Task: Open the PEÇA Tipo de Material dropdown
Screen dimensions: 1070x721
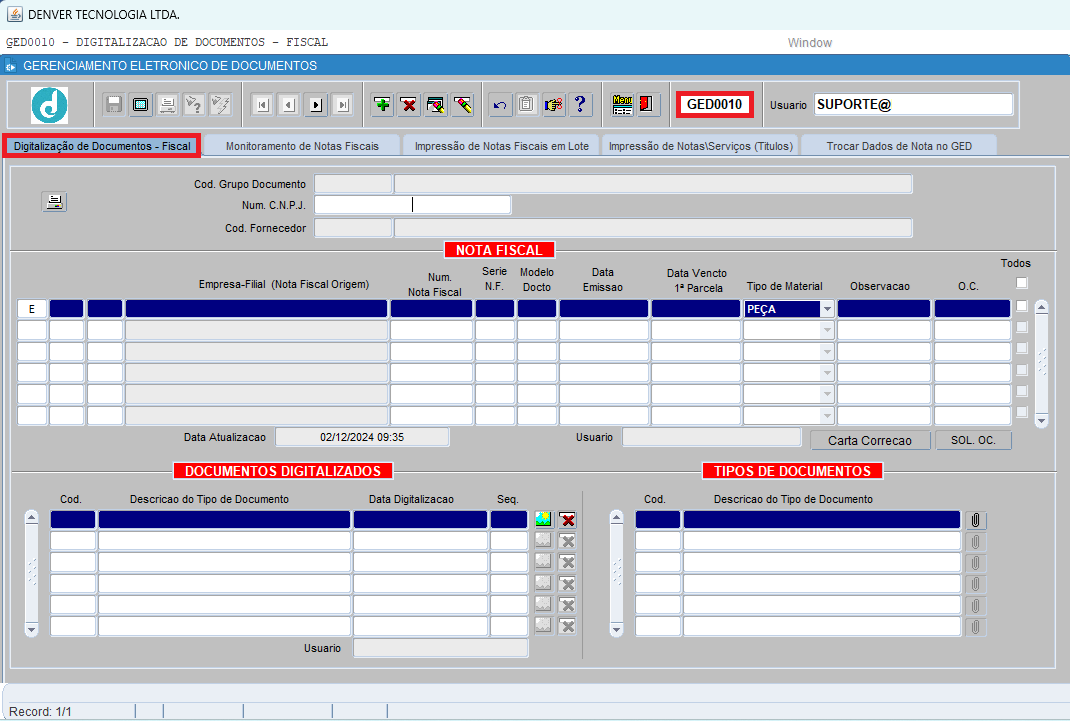Action: 827,309
